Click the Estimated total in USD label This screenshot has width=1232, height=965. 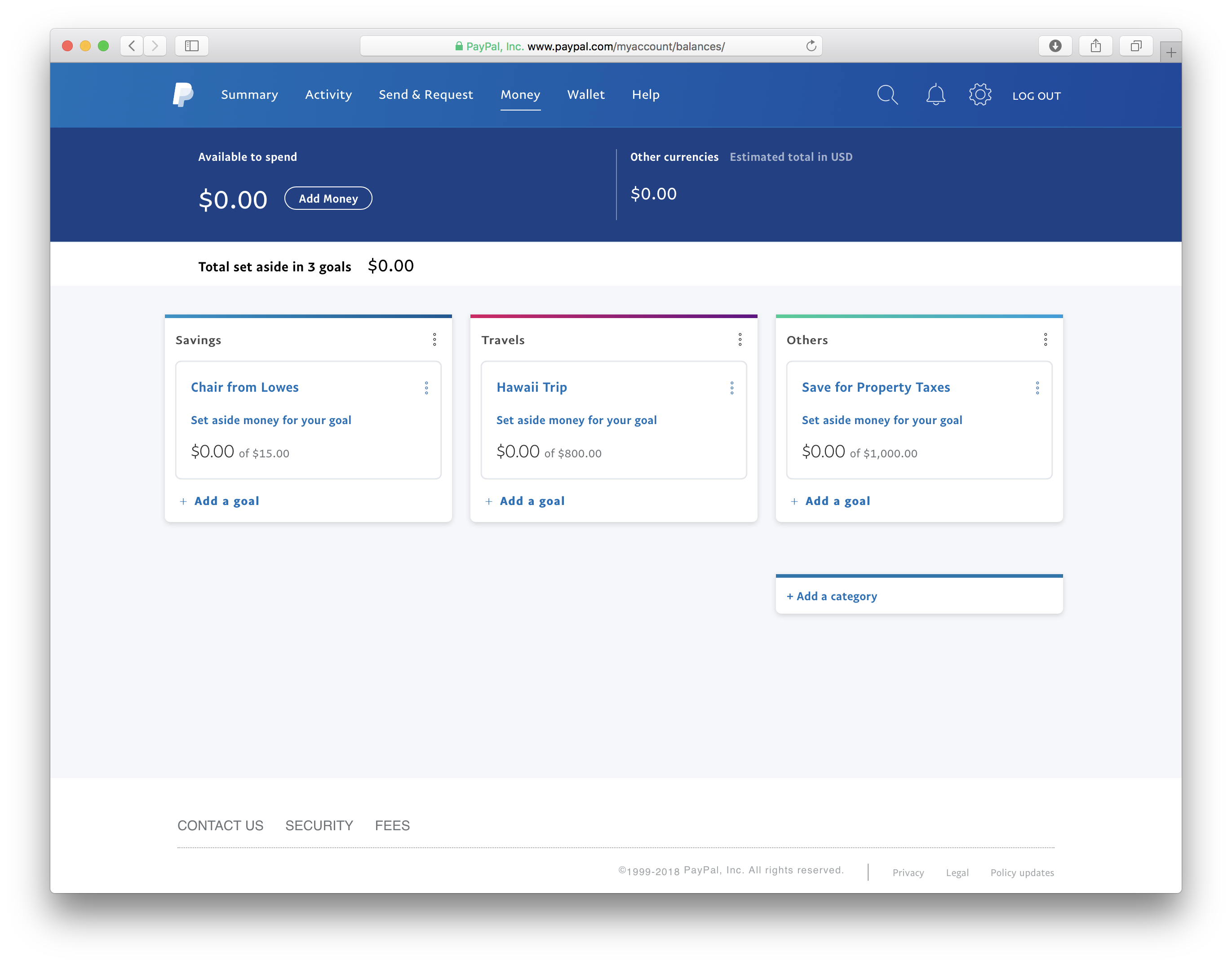[x=791, y=157]
